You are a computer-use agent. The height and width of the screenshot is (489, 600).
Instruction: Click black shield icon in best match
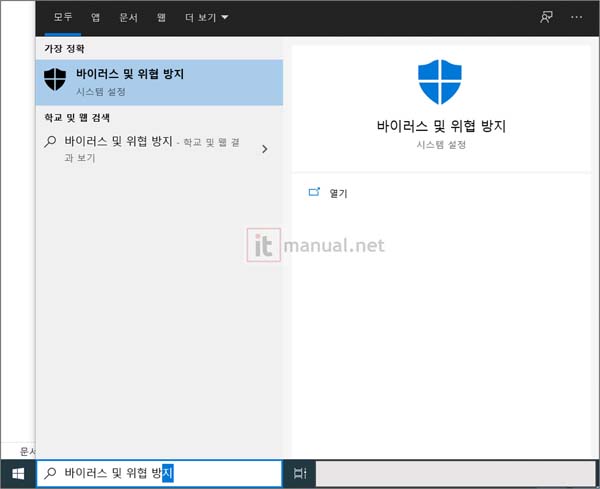point(55,79)
